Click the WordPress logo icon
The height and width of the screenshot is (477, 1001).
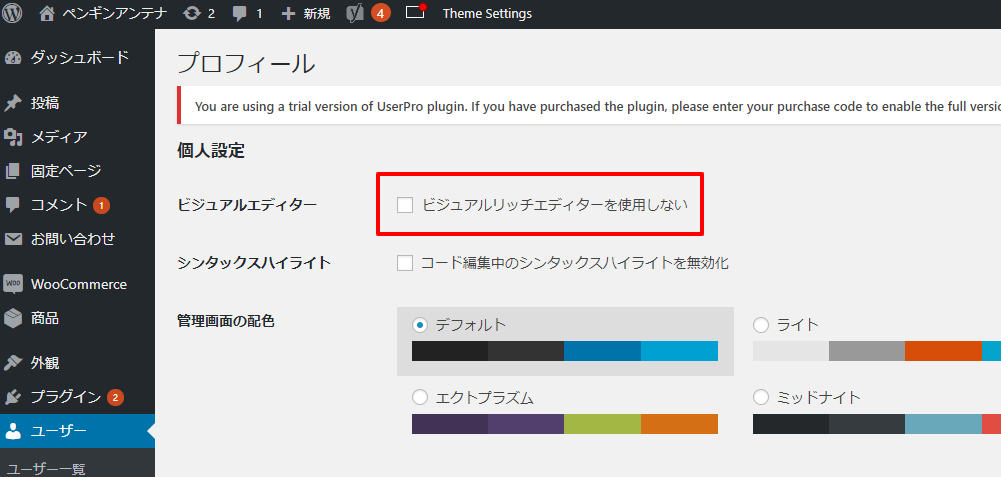pos(13,14)
